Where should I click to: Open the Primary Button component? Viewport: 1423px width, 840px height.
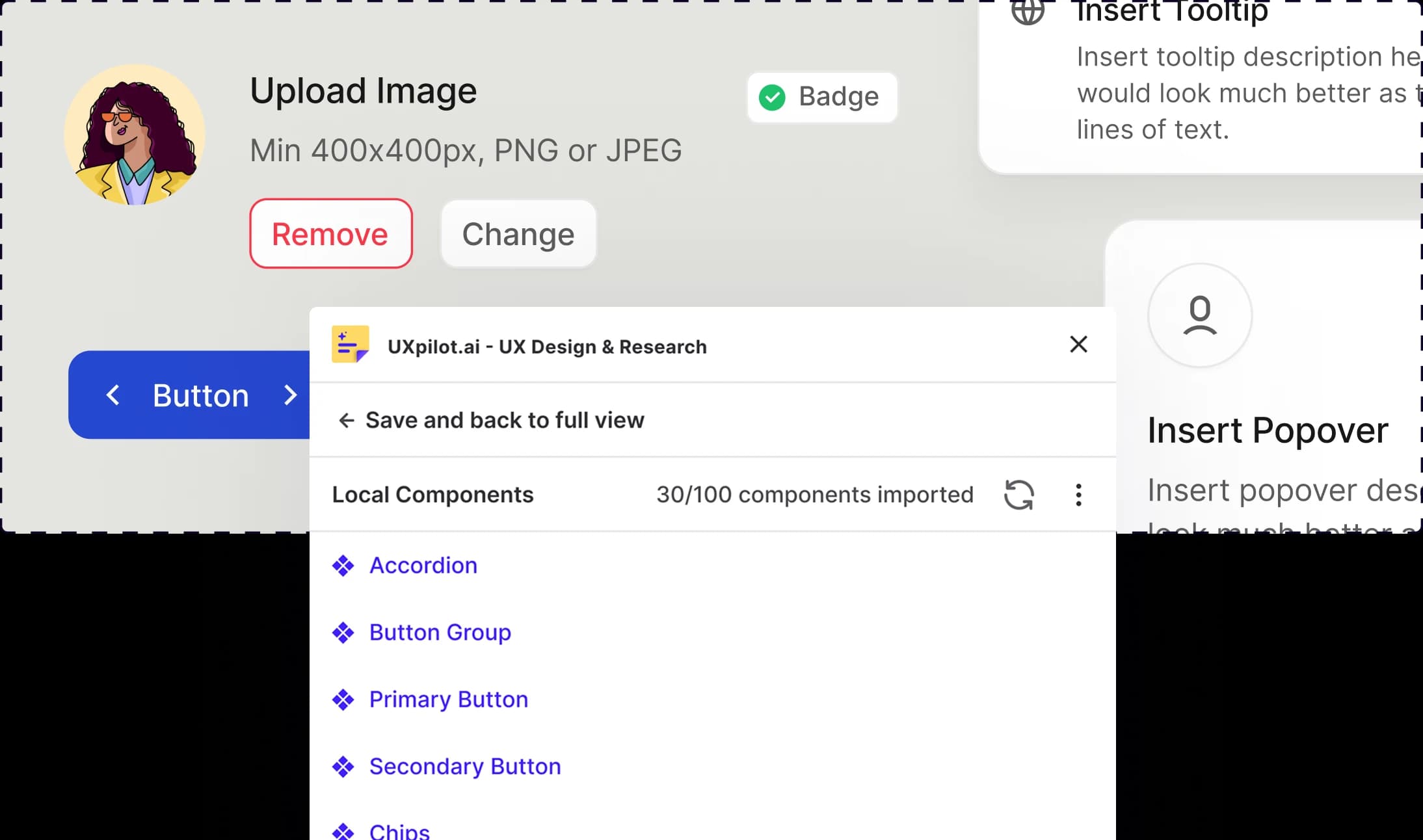pyautogui.click(x=448, y=699)
